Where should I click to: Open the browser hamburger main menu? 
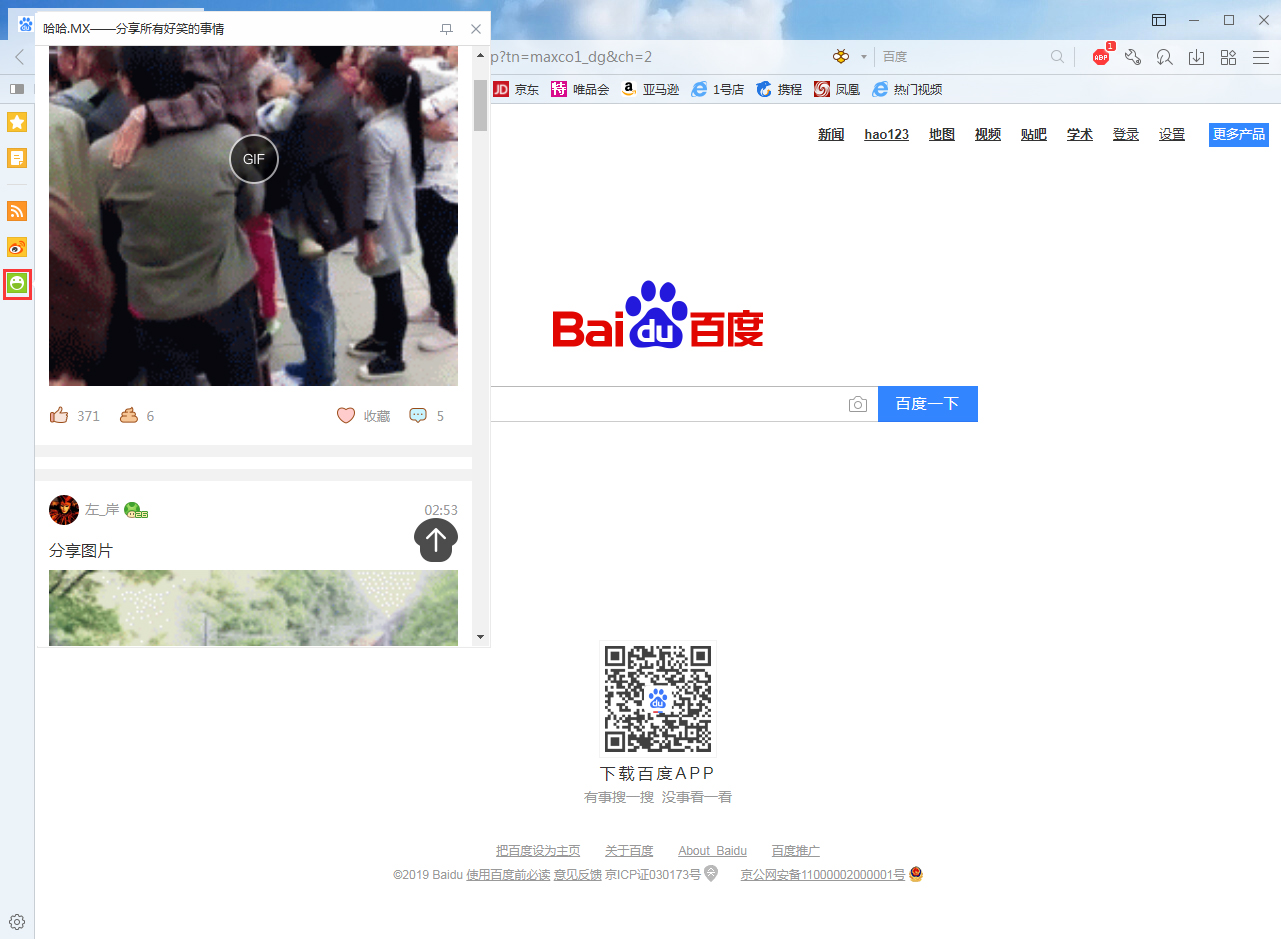click(x=1261, y=57)
